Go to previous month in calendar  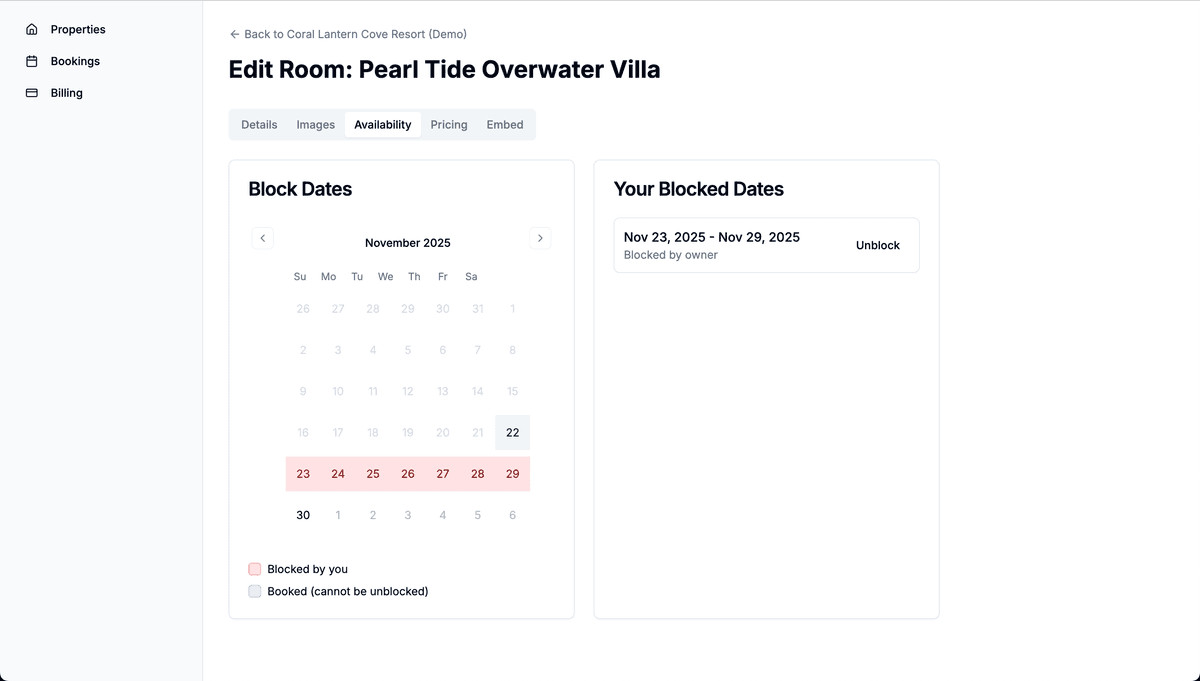click(262, 238)
